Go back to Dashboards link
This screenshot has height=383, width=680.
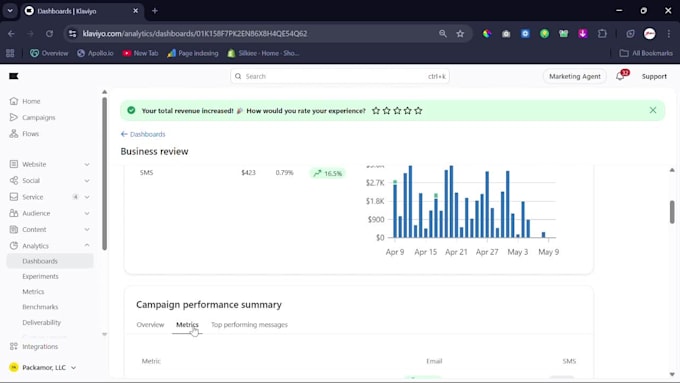click(x=143, y=134)
